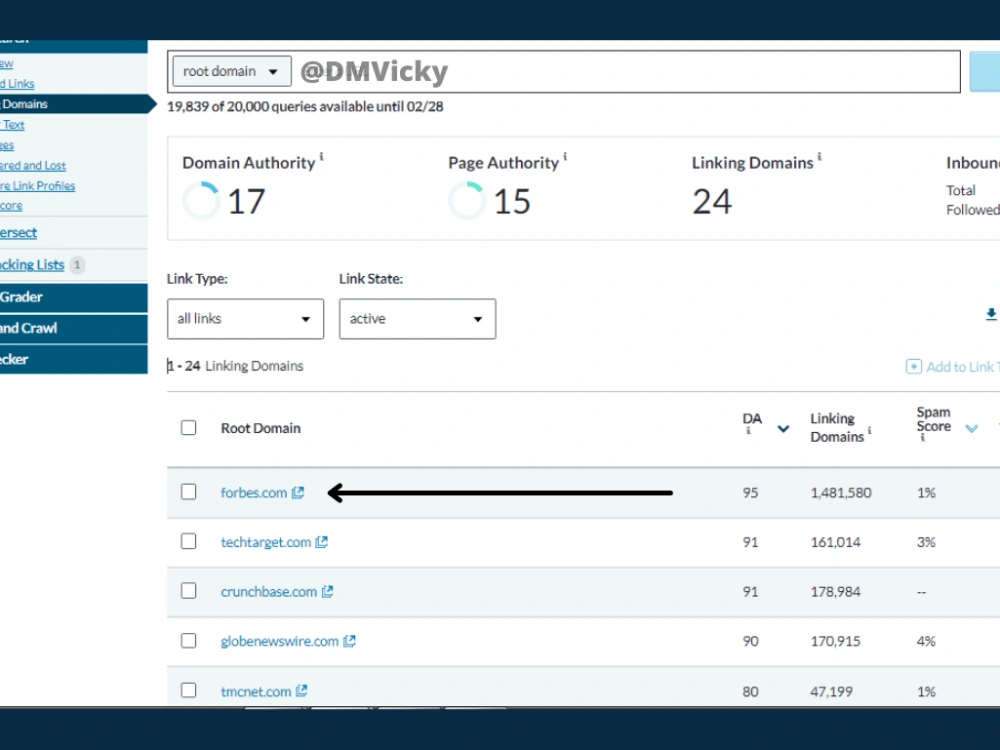1000x750 pixels.
Task: Click Linking Domains column info icon
Action: click(x=869, y=431)
